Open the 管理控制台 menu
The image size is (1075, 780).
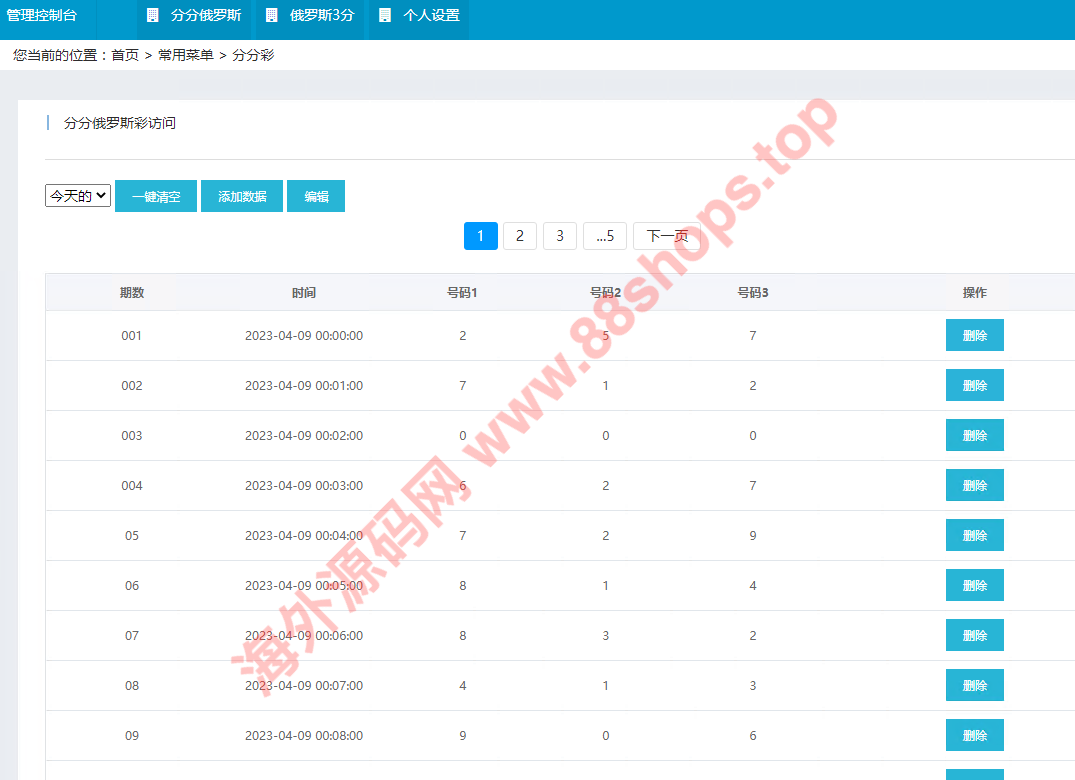click(42, 16)
